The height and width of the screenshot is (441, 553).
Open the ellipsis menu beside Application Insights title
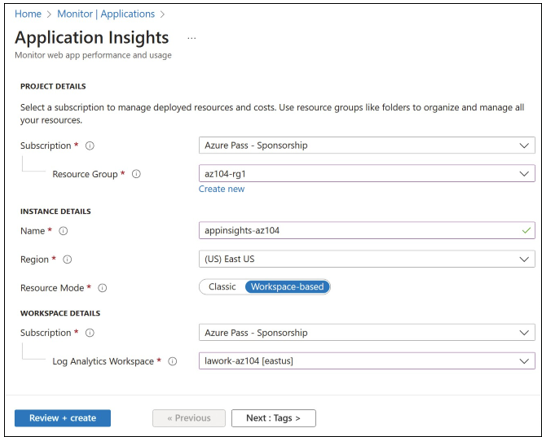click(x=192, y=38)
